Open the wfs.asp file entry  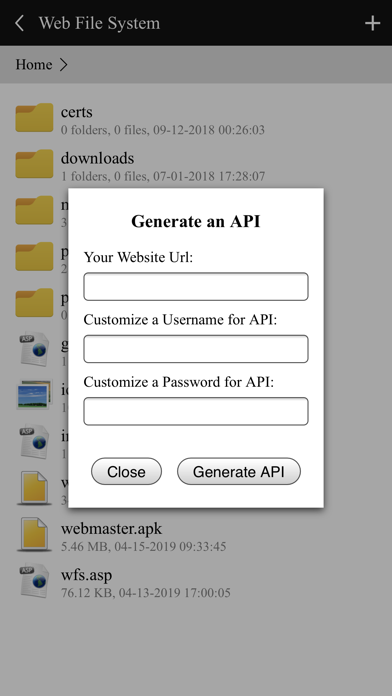(196, 581)
